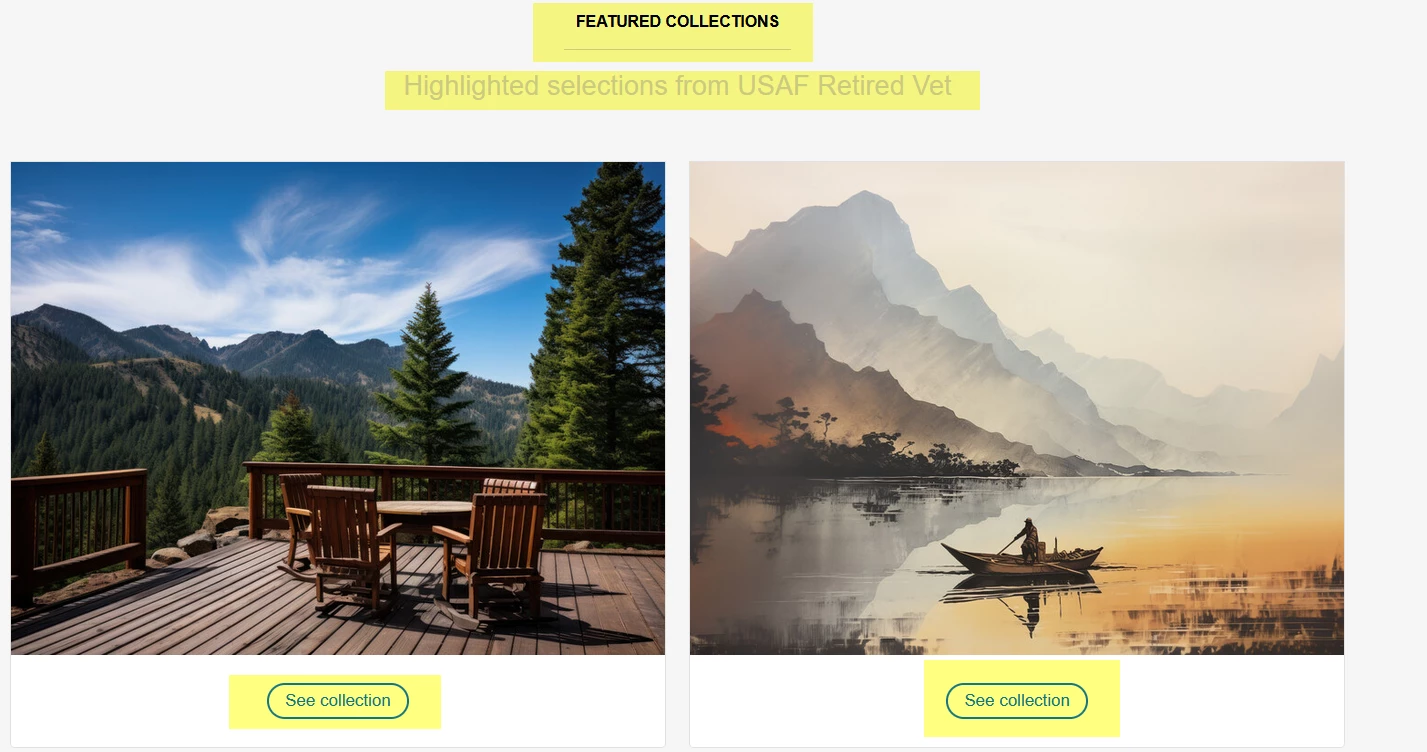The image size is (1427, 752).
Task: Click the FEATURED COLLECTIONS heading
Action: coord(677,21)
